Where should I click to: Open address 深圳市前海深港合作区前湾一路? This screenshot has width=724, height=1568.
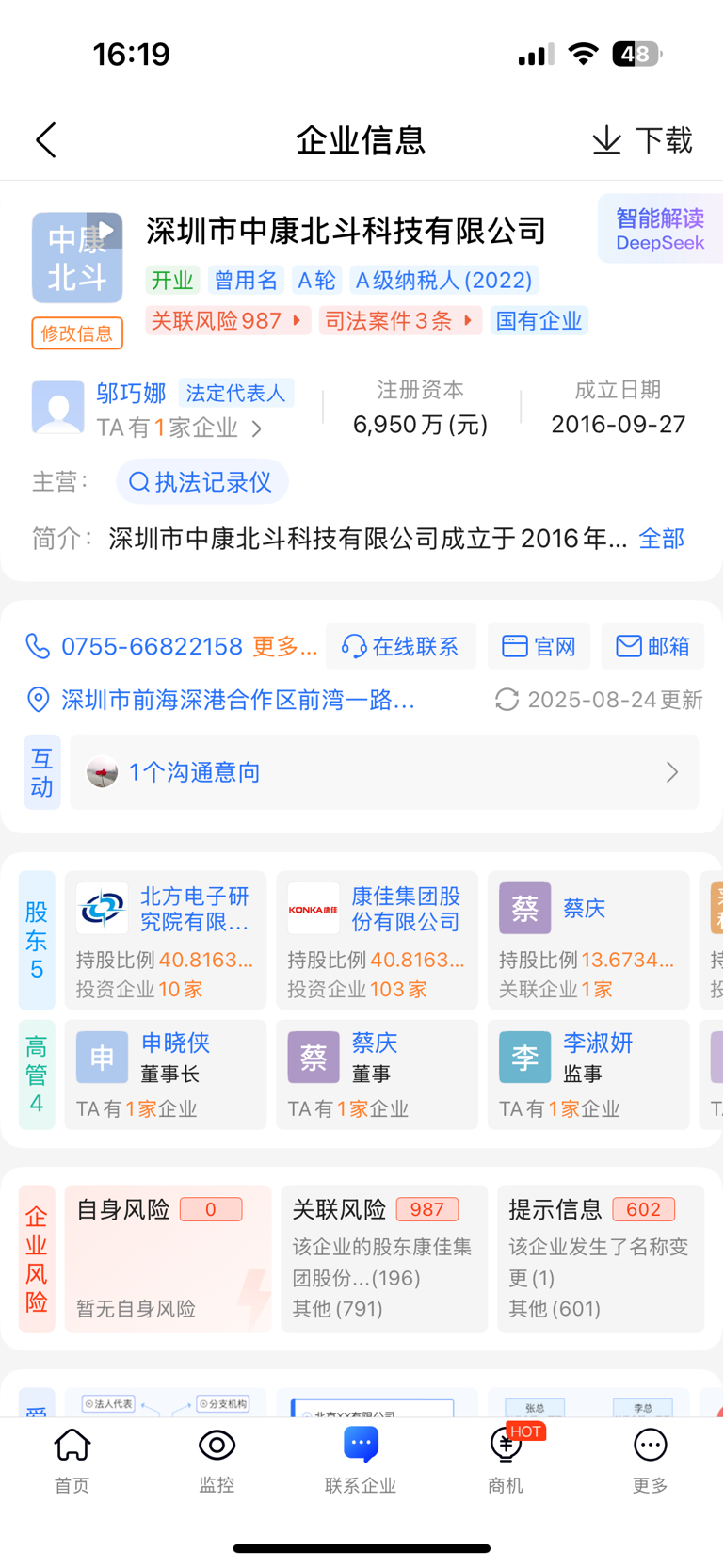pyautogui.click(x=238, y=701)
